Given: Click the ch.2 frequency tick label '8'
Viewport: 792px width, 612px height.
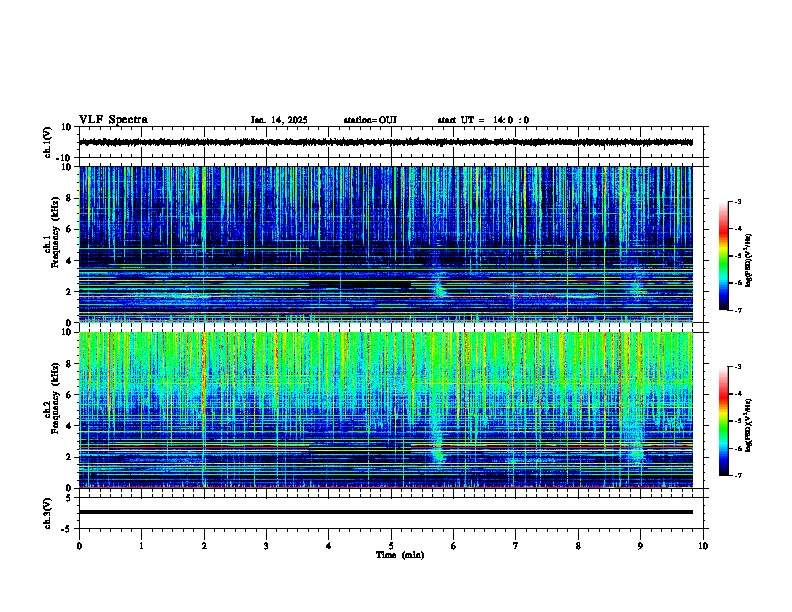Looking at the screenshot, I should [x=69, y=364].
